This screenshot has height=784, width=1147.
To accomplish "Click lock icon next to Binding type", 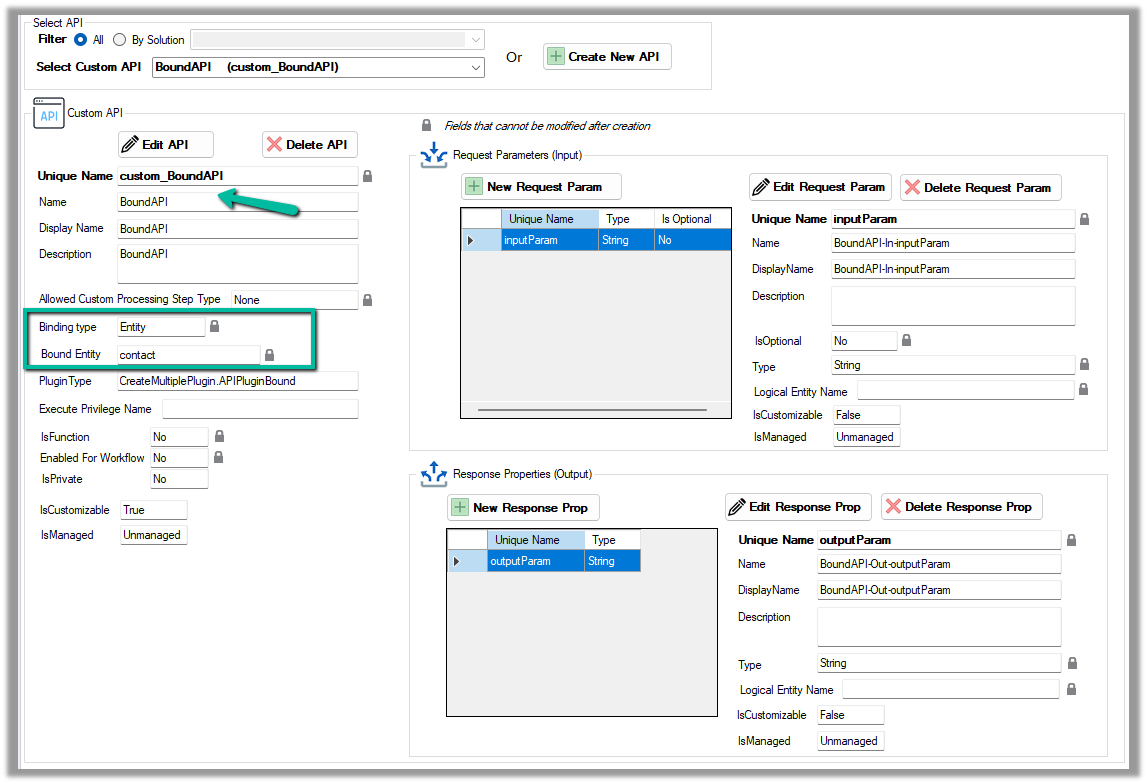I will [x=214, y=327].
